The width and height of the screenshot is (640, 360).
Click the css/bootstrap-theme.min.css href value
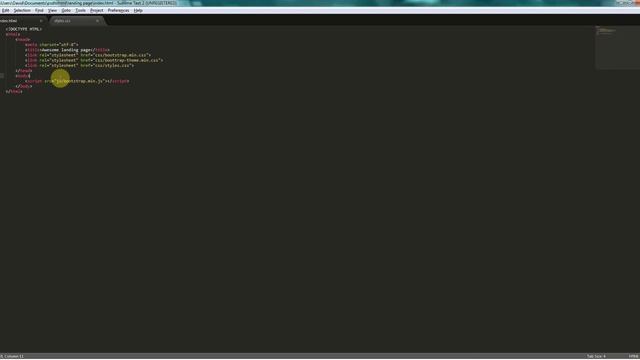(127, 60)
